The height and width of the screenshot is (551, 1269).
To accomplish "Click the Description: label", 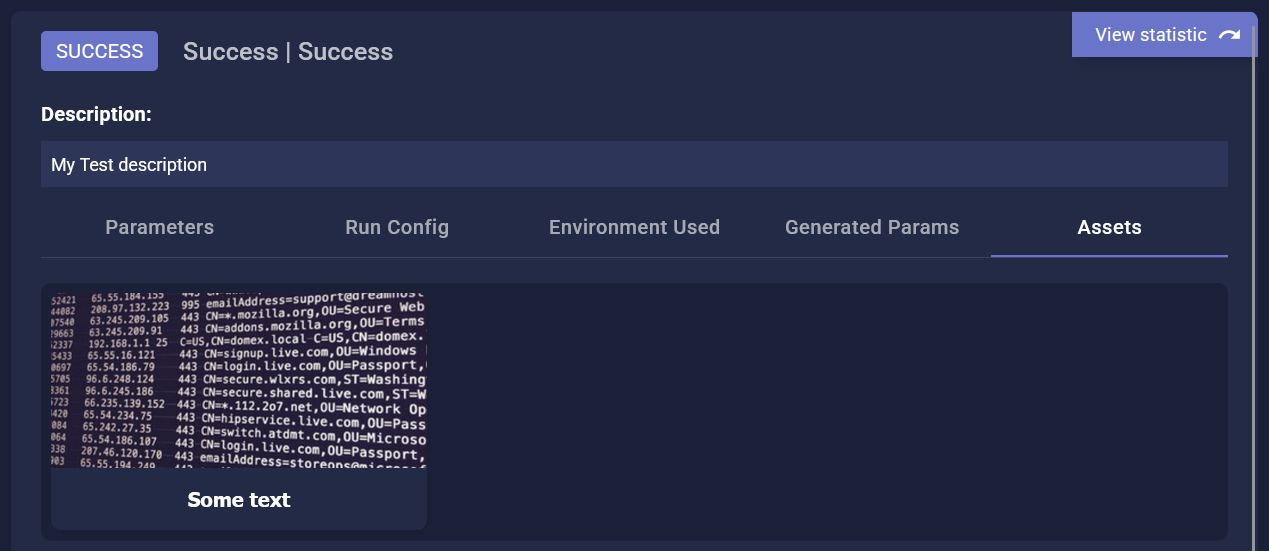I will (96, 114).
